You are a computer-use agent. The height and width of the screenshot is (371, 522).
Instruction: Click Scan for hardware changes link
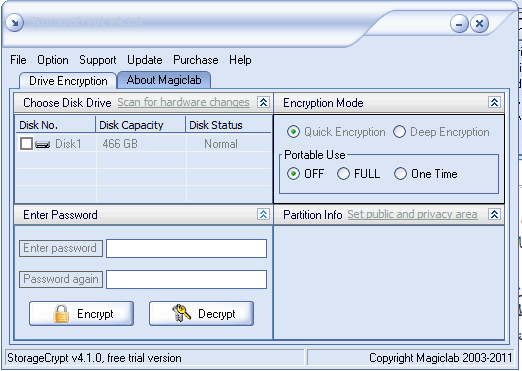pyautogui.click(x=183, y=102)
